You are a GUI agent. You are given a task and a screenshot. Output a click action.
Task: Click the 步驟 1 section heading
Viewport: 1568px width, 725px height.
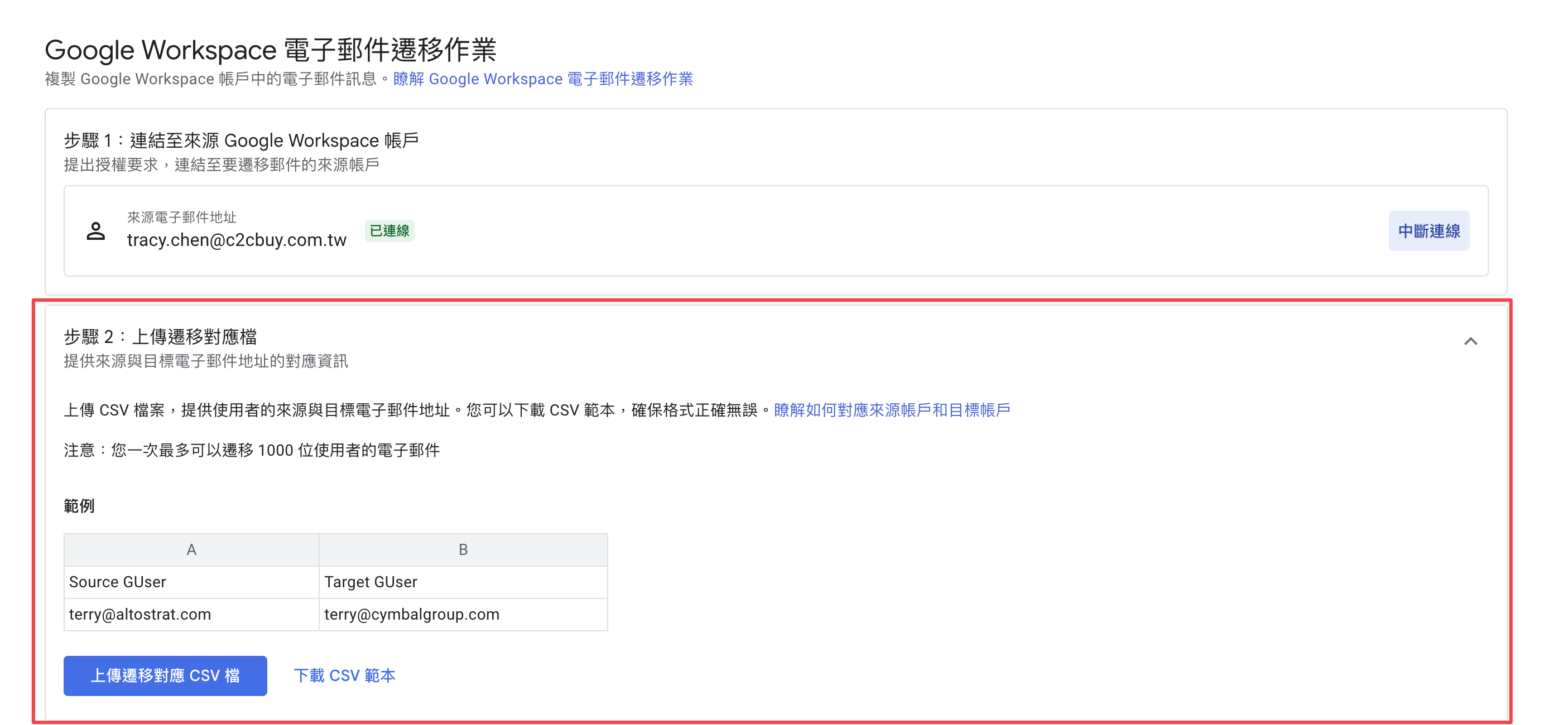241,141
